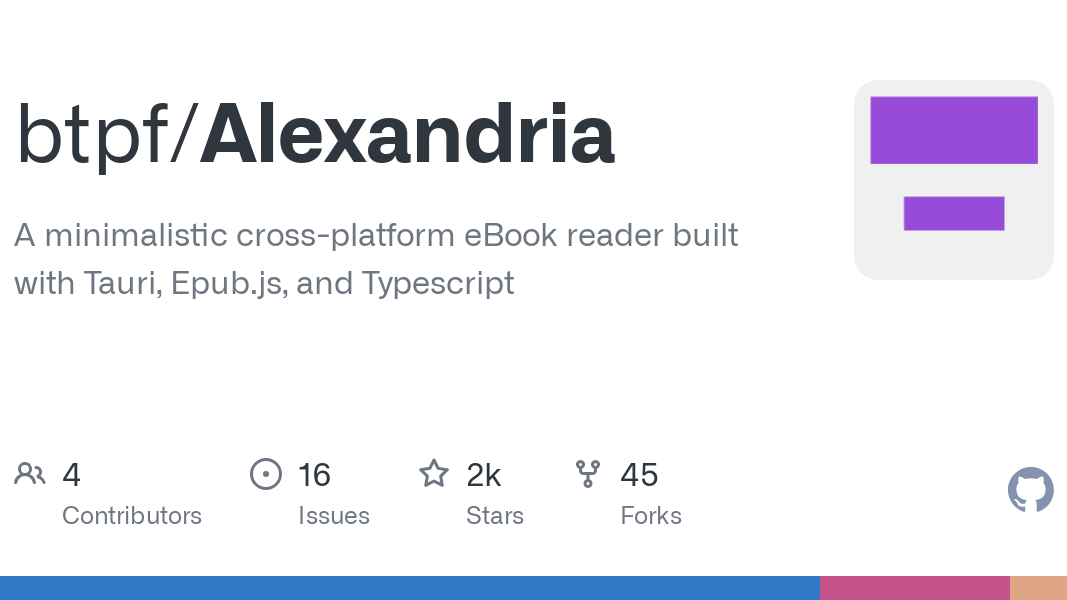The height and width of the screenshot is (600, 1067).
Task: Click the issue count 16
Action: click(x=314, y=475)
